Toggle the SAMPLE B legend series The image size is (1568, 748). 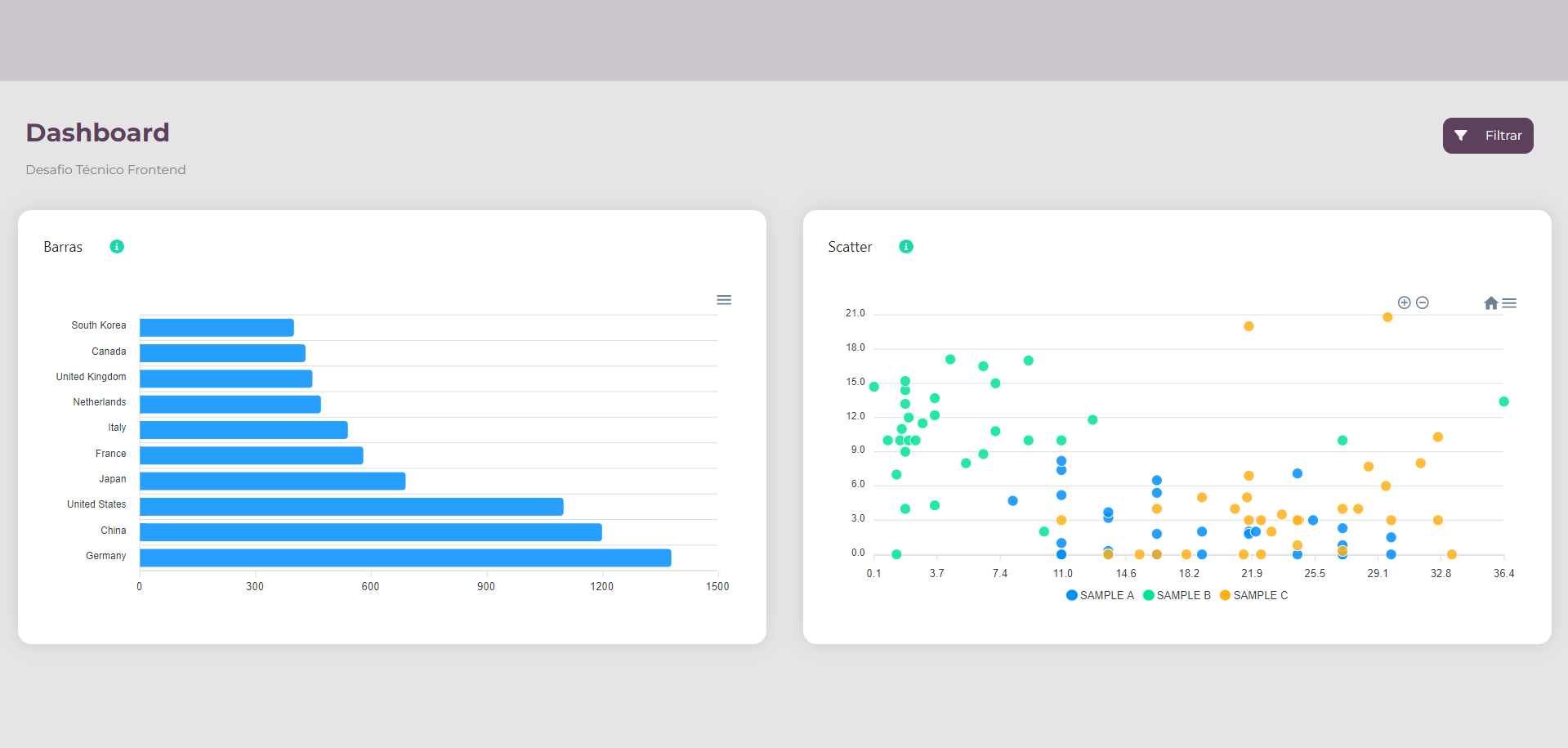point(1177,595)
